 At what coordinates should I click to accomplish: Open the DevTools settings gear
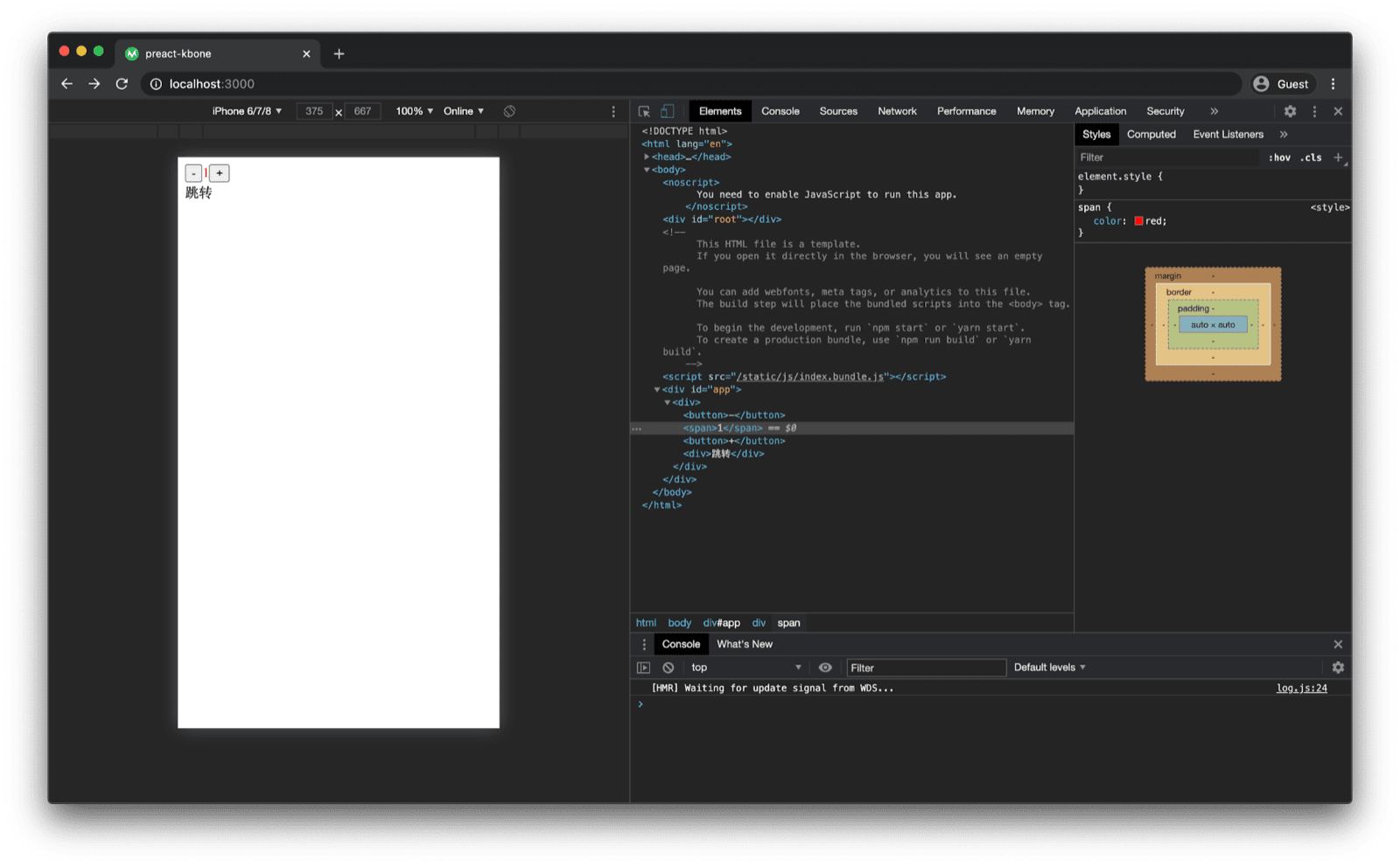[x=1289, y=111]
